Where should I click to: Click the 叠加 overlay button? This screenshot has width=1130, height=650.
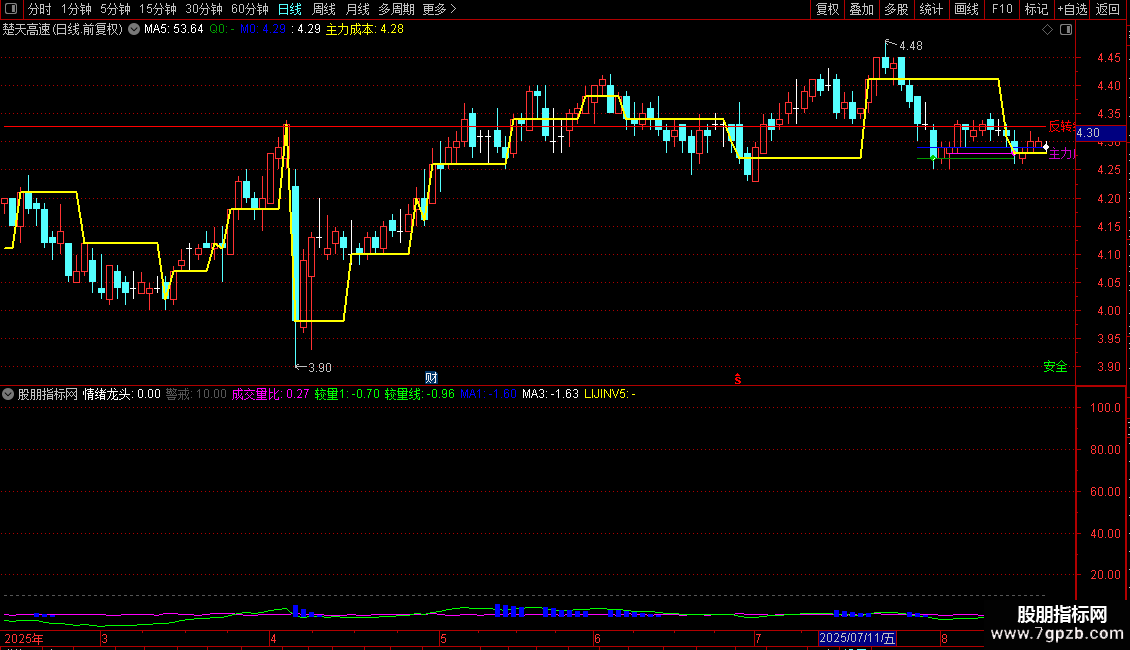(861, 9)
